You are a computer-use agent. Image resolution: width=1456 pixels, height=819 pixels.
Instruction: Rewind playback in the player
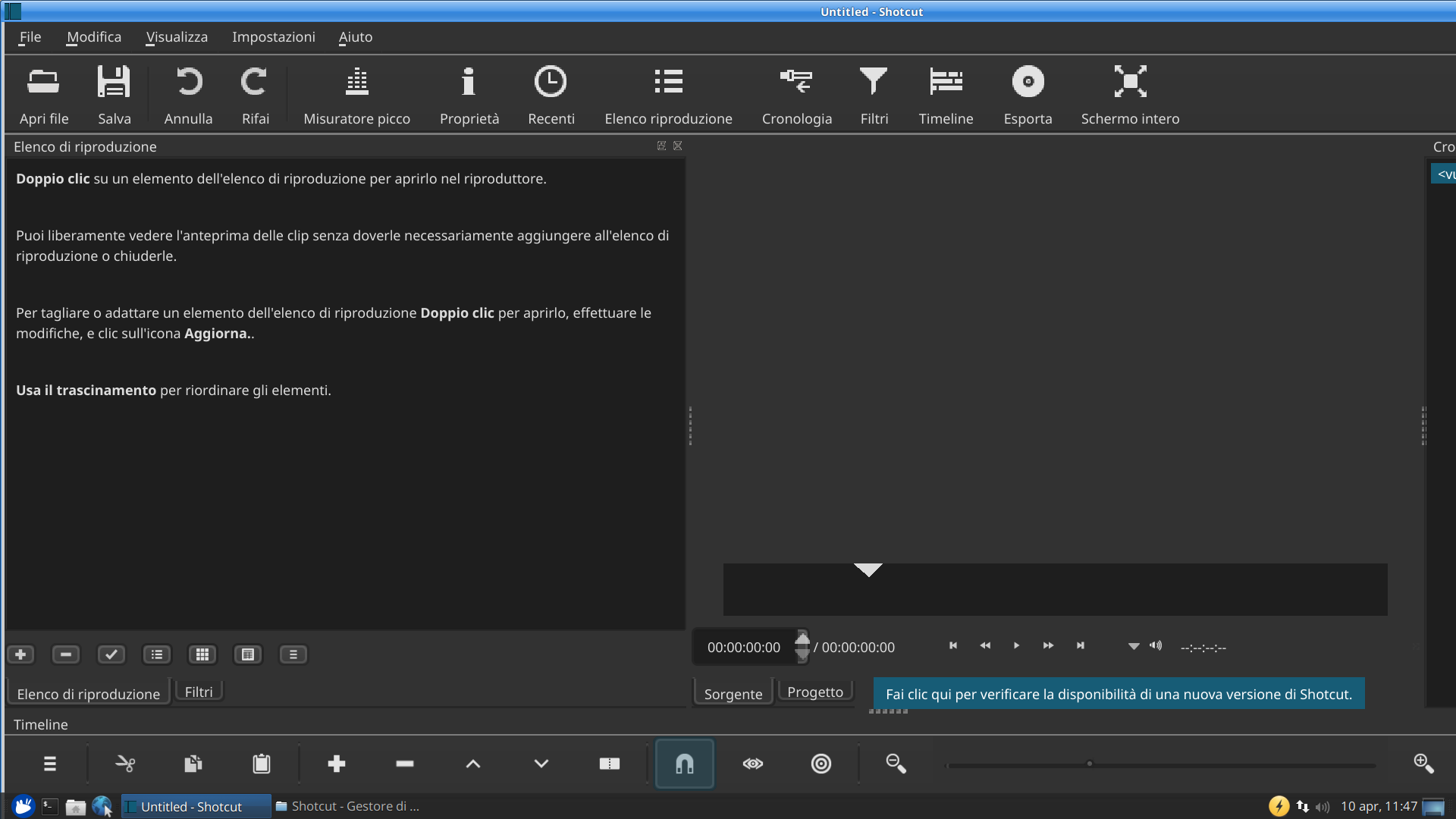tap(985, 645)
